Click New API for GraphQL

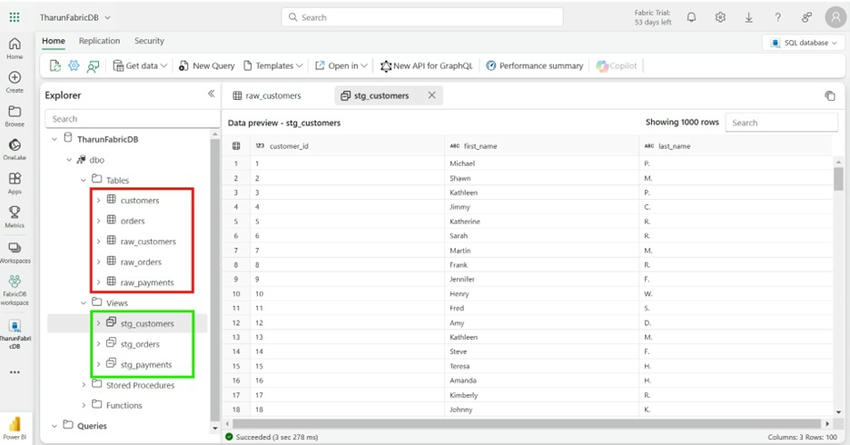coord(427,66)
